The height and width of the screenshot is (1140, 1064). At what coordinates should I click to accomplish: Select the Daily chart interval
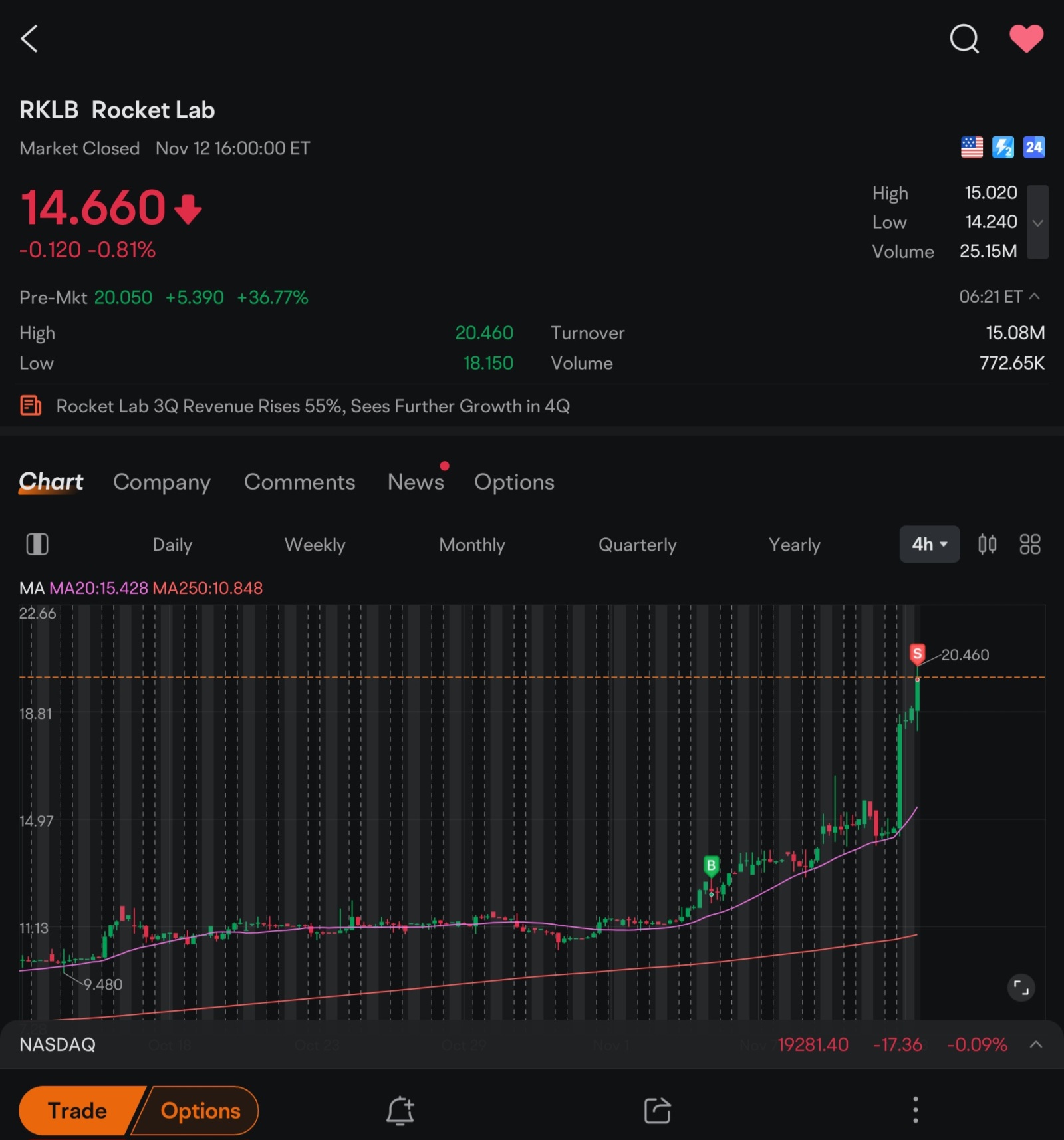tap(172, 545)
